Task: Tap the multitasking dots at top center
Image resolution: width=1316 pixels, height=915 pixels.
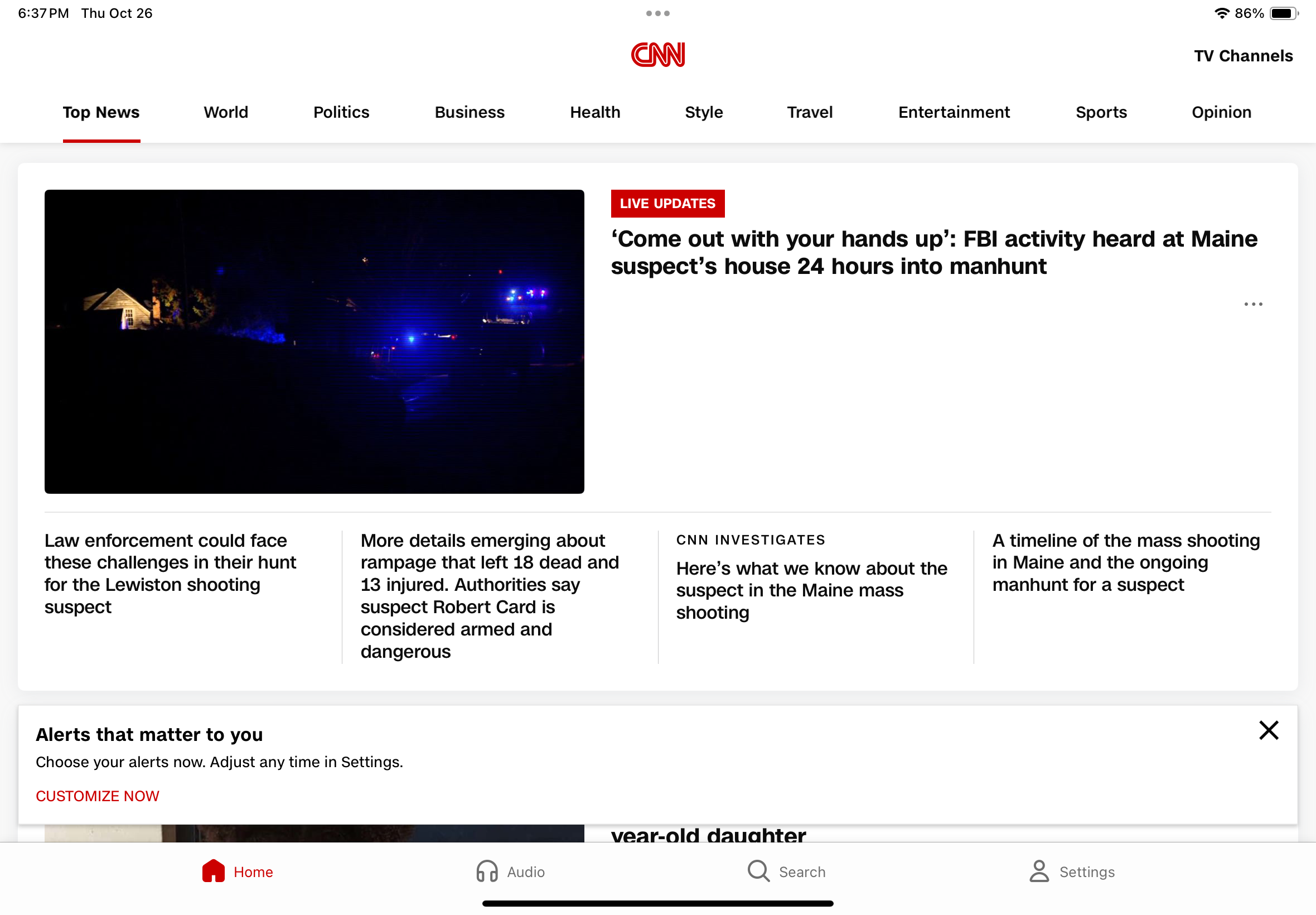Action: point(657,13)
